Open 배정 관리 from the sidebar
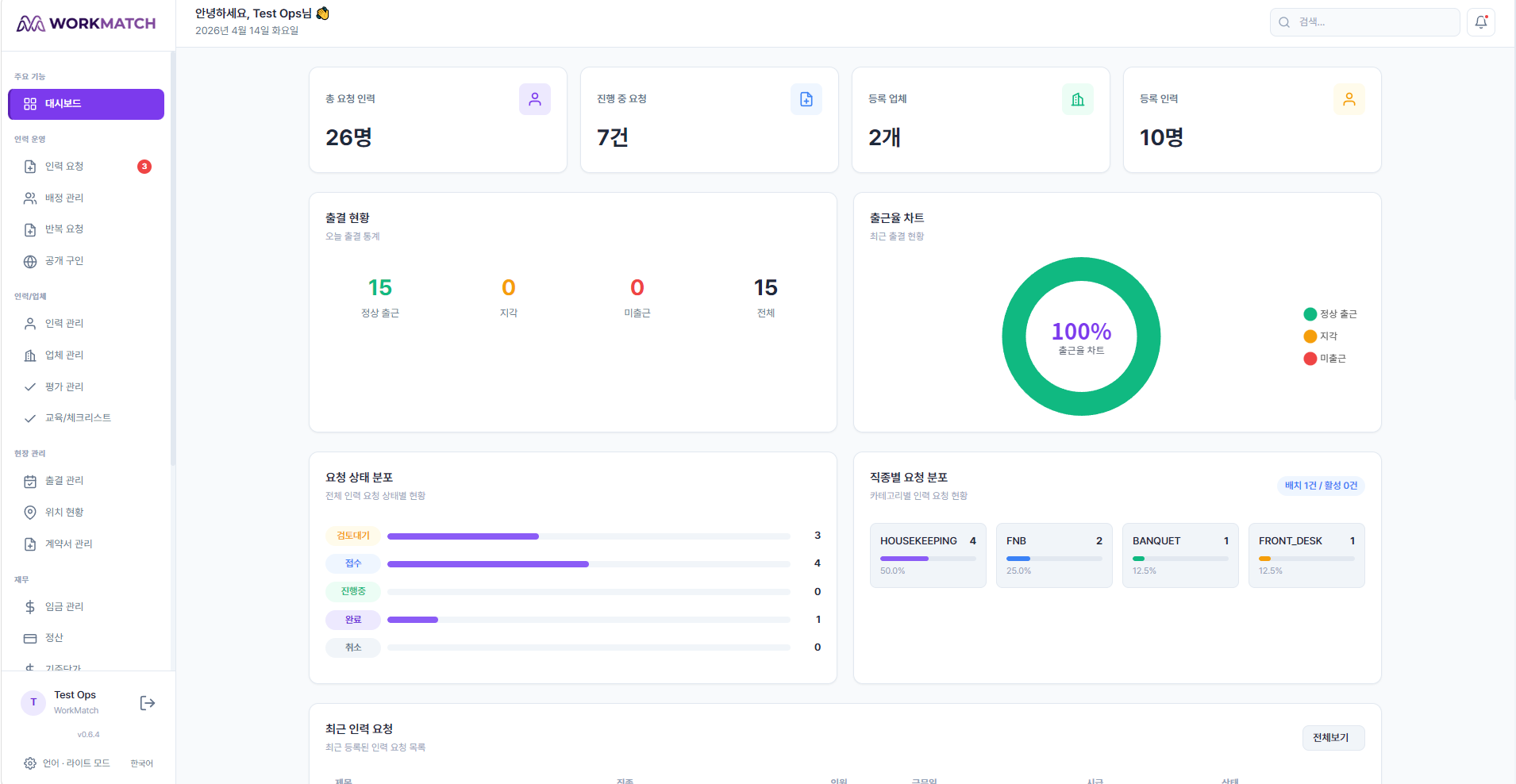Viewport: 1516px width, 784px height. pyautogui.click(x=63, y=198)
